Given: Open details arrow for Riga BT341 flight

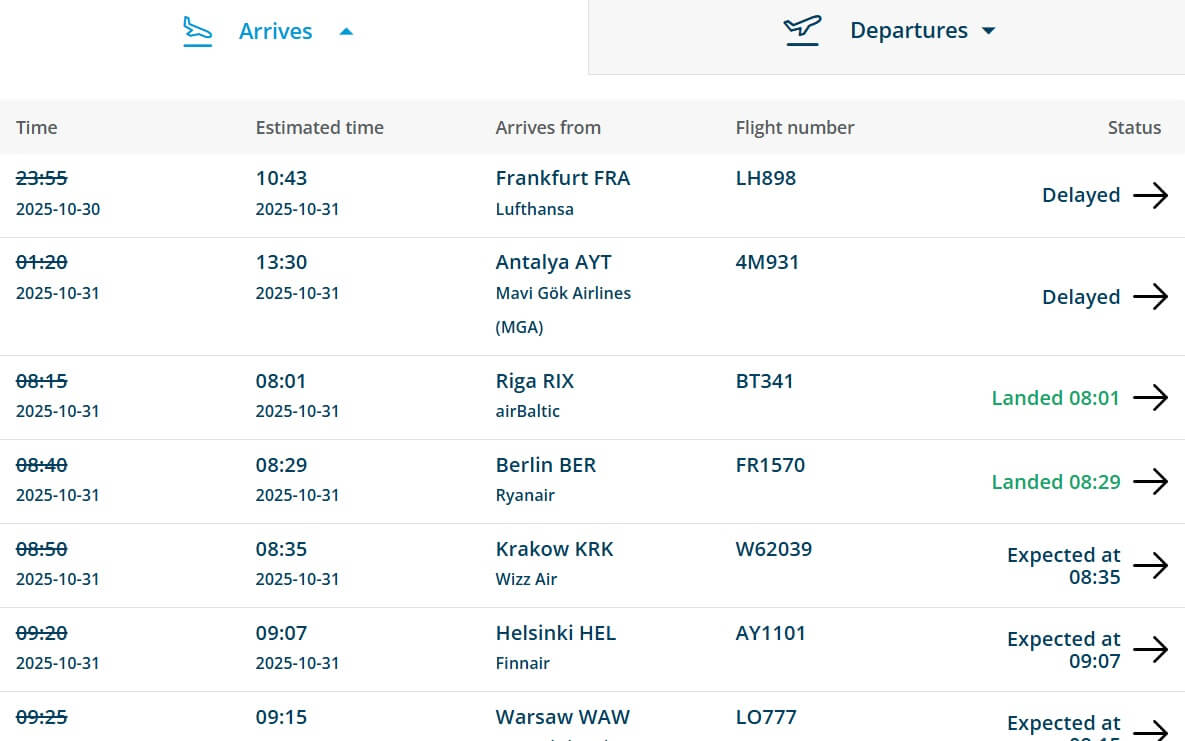Looking at the screenshot, I should [1150, 398].
